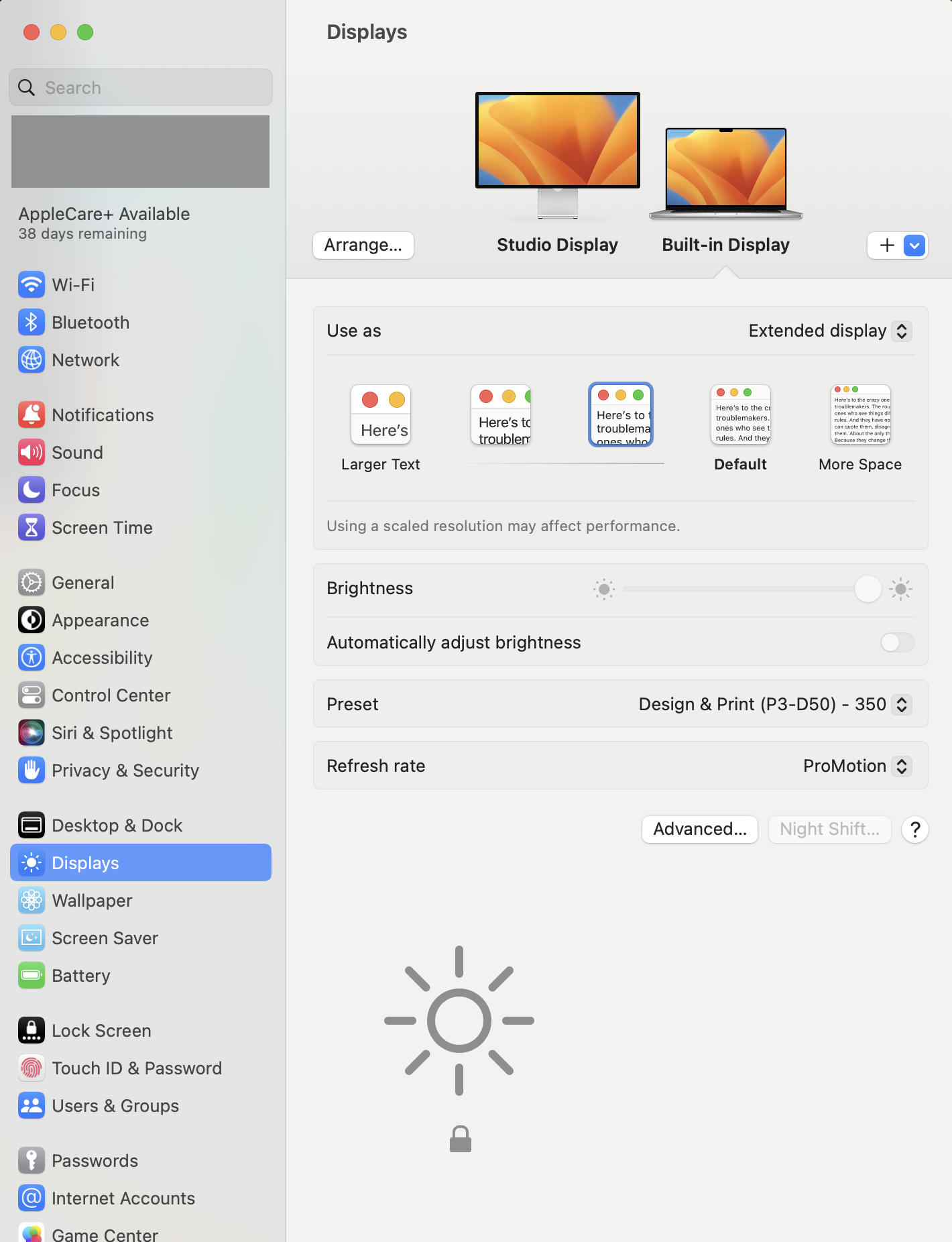Click the plus add display button

tap(887, 245)
